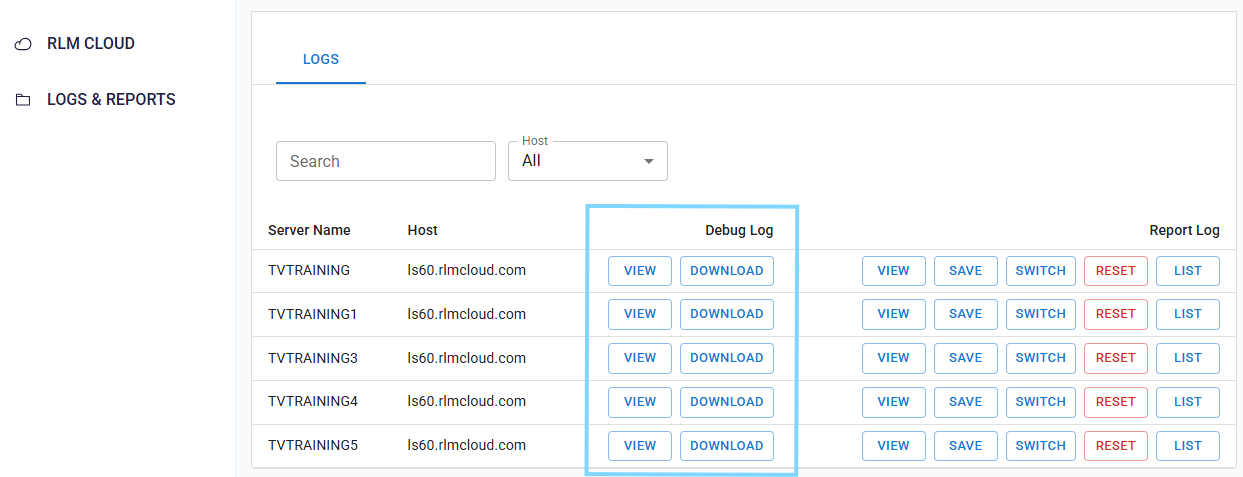1243x477 pixels.
Task: Select the TVTRAINING3 server name cell
Action: pos(313,358)
